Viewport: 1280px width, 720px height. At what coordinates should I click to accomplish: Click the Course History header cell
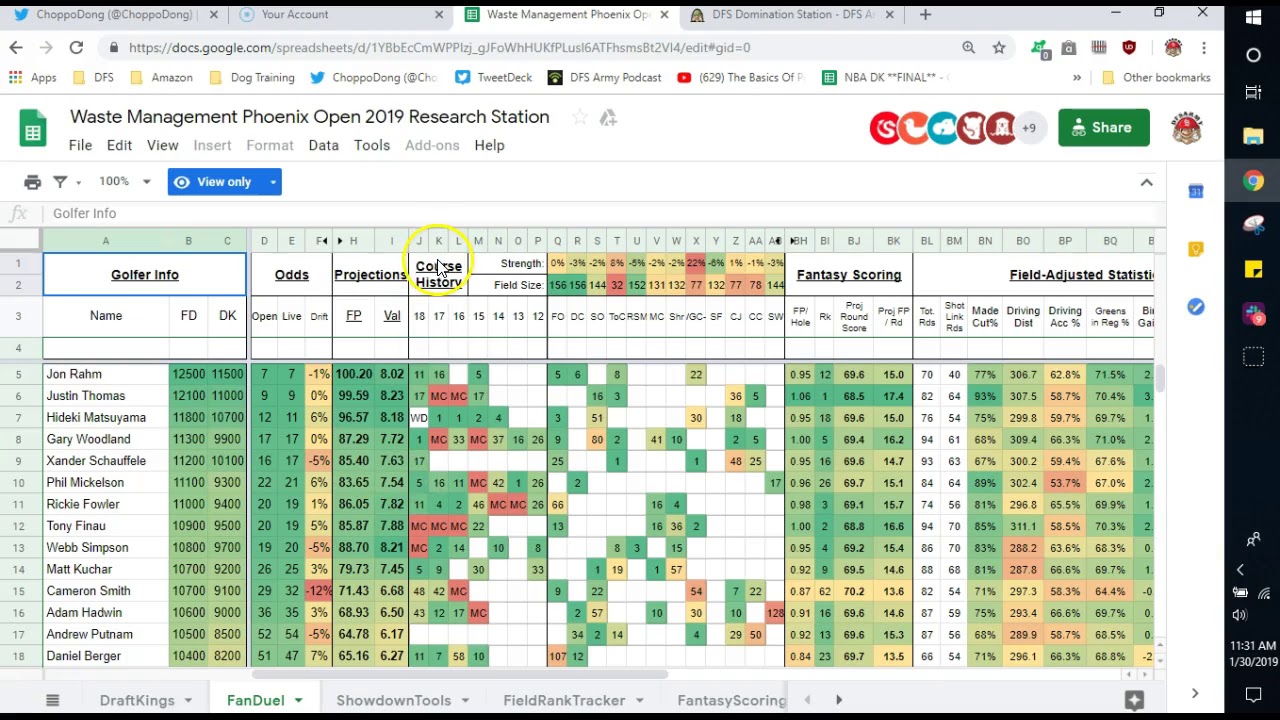pyautogui.click(x=439, y=274)
